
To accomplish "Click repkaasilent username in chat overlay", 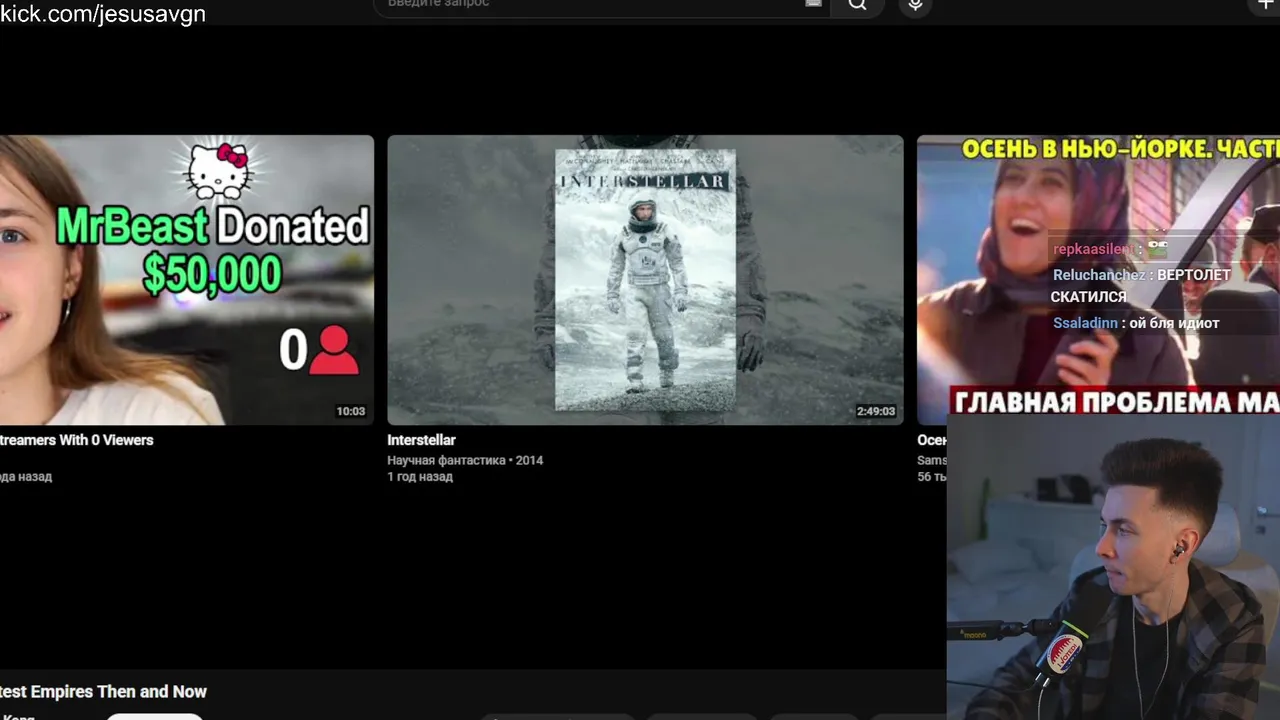I will (1094, 249).
